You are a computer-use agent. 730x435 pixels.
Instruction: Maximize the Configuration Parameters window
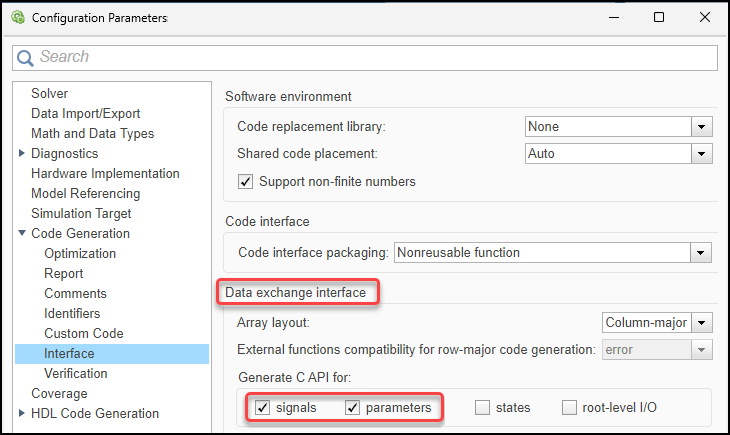[659, 17]
